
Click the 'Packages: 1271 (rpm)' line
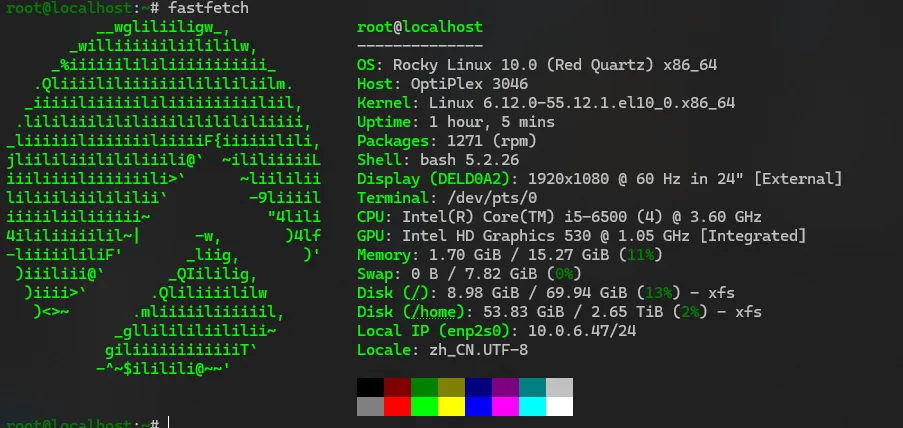447,141
